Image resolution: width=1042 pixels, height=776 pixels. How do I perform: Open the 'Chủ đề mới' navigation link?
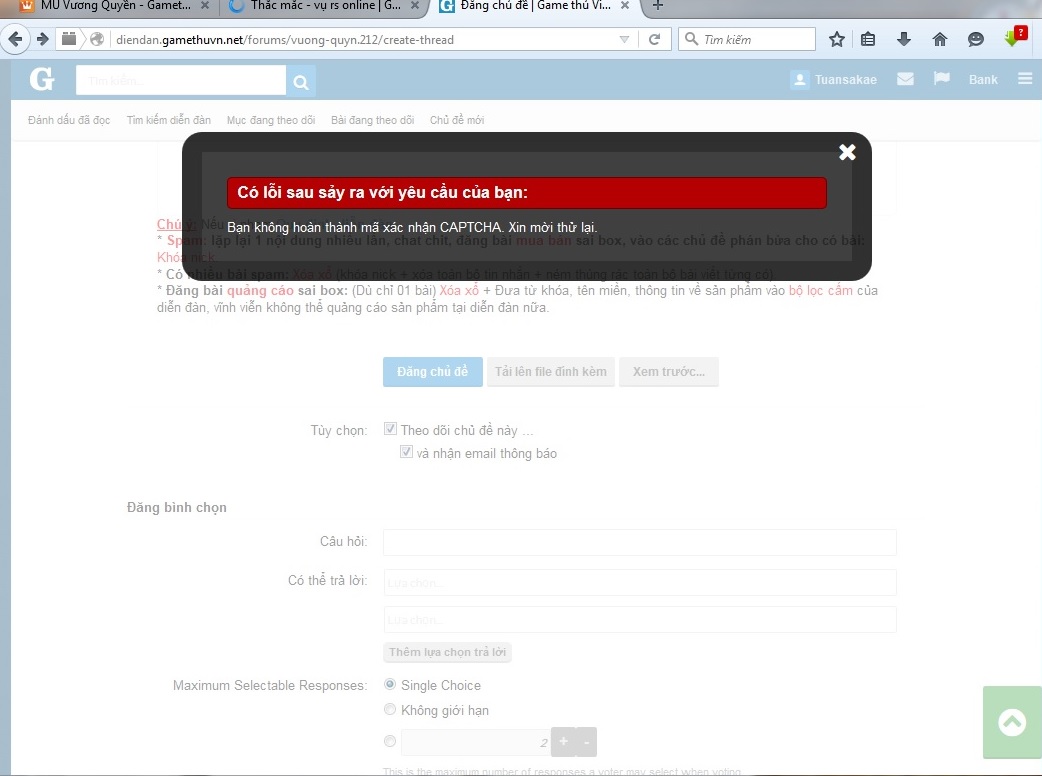(457, 120)
